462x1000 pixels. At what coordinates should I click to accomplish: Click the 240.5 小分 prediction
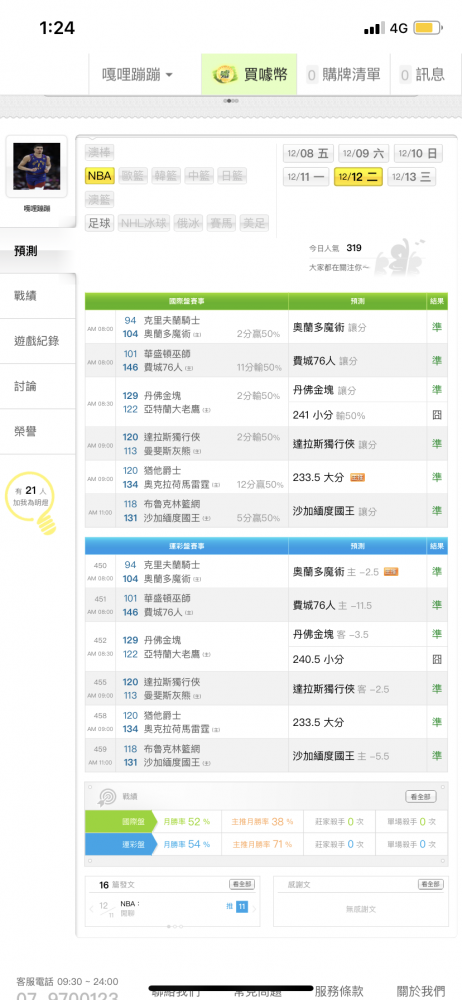(318, 660)
